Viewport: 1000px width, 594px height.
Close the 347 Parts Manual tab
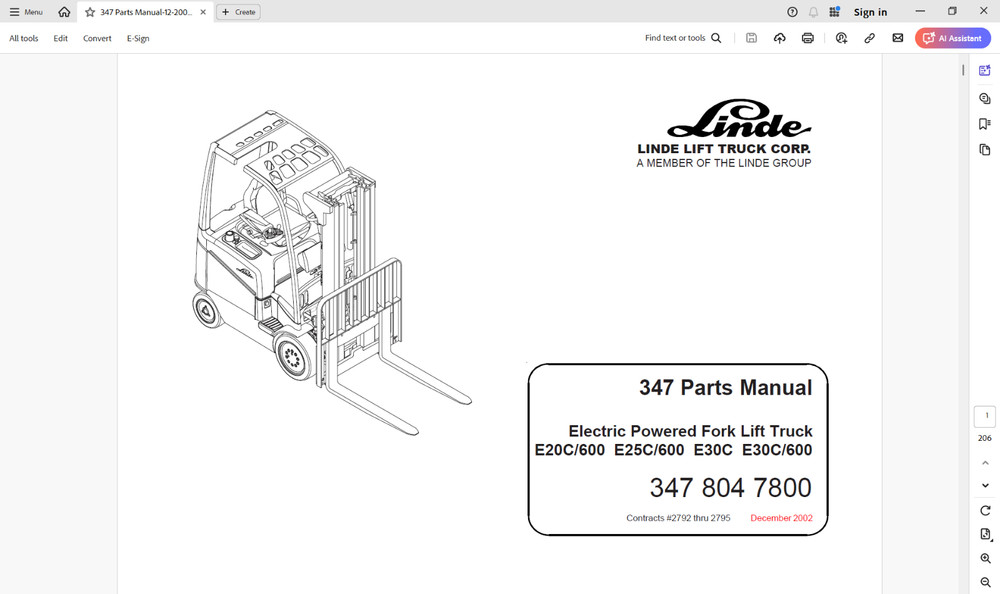point(203,12)
